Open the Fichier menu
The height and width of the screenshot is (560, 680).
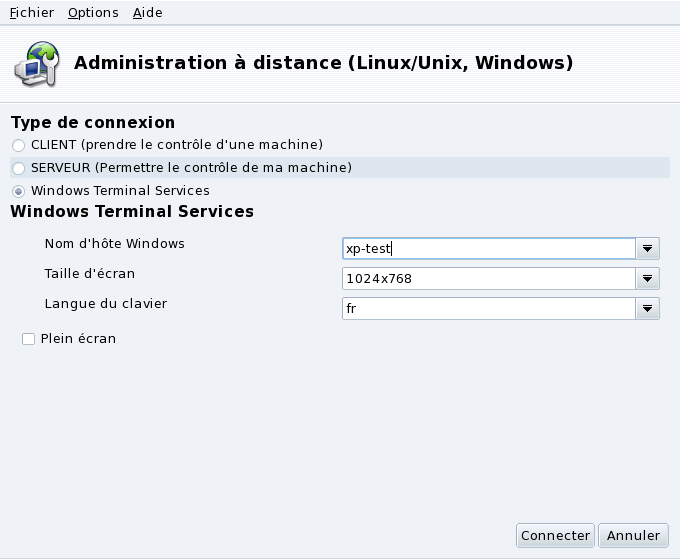pyautogui.click(x=32, y=13)
